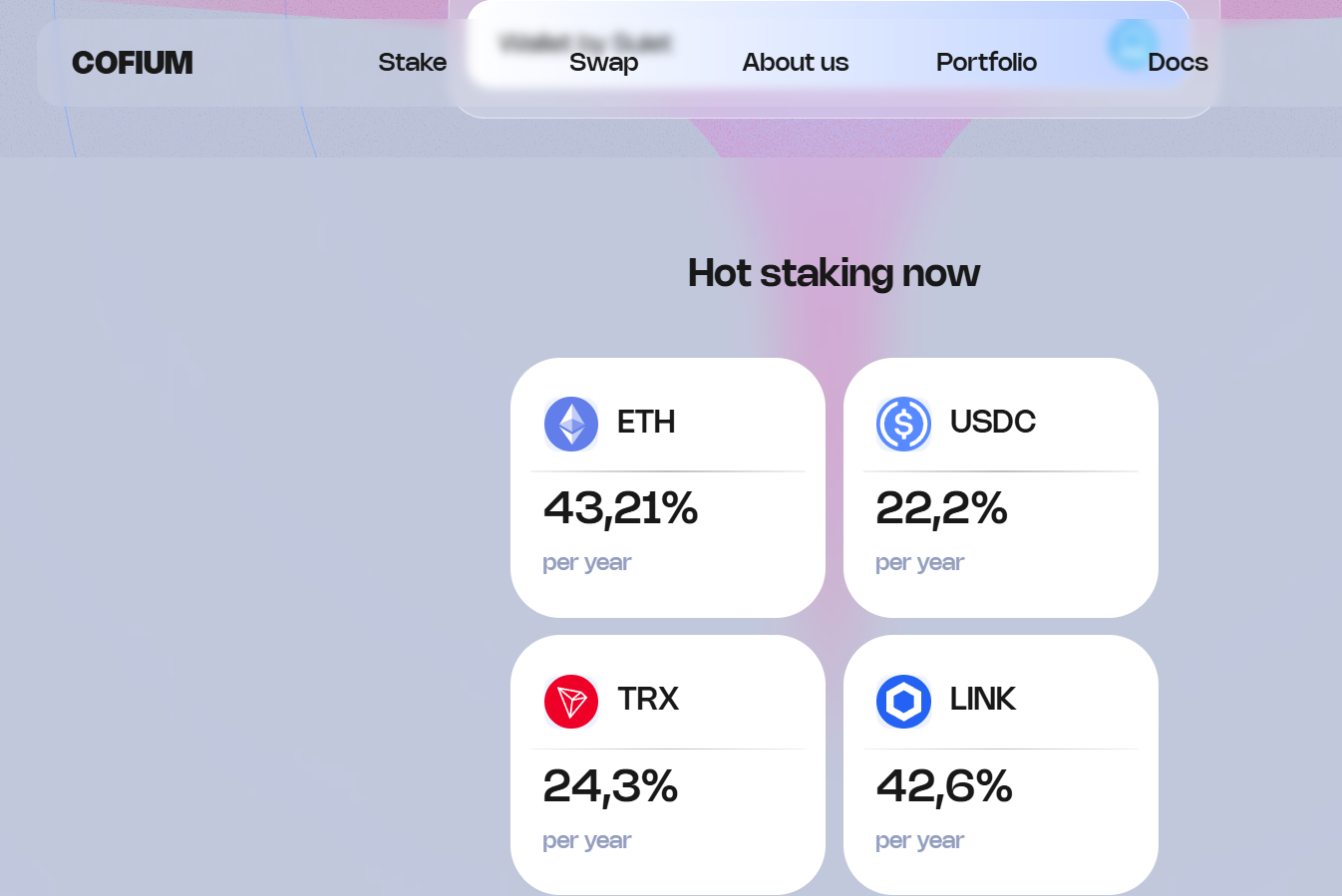This screenshot has width=1342, height=896.
Task: Select the red TRON logo icon
Action: coord(570,701)
